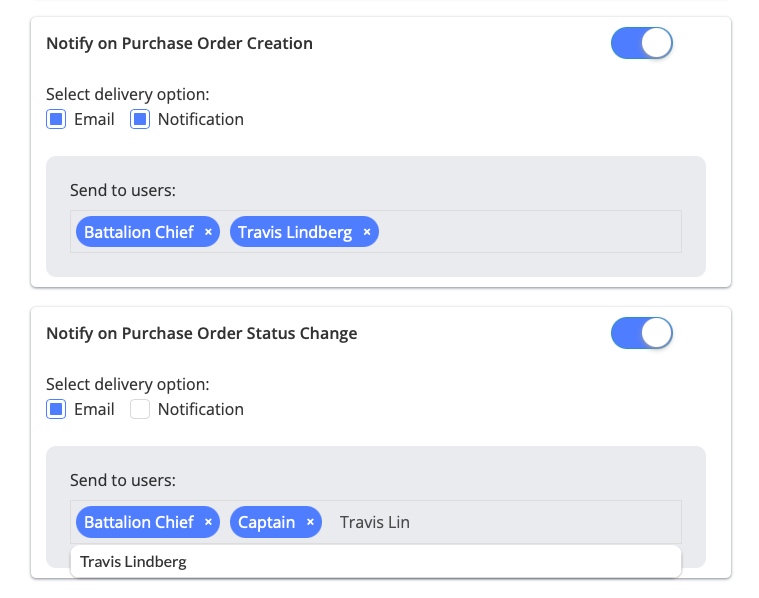The width and height of the screenshot is (759, 598).
Task: Toggle off Notify on Purchase Order Creation
Action: pyautogui.click(x=642, y=43)
